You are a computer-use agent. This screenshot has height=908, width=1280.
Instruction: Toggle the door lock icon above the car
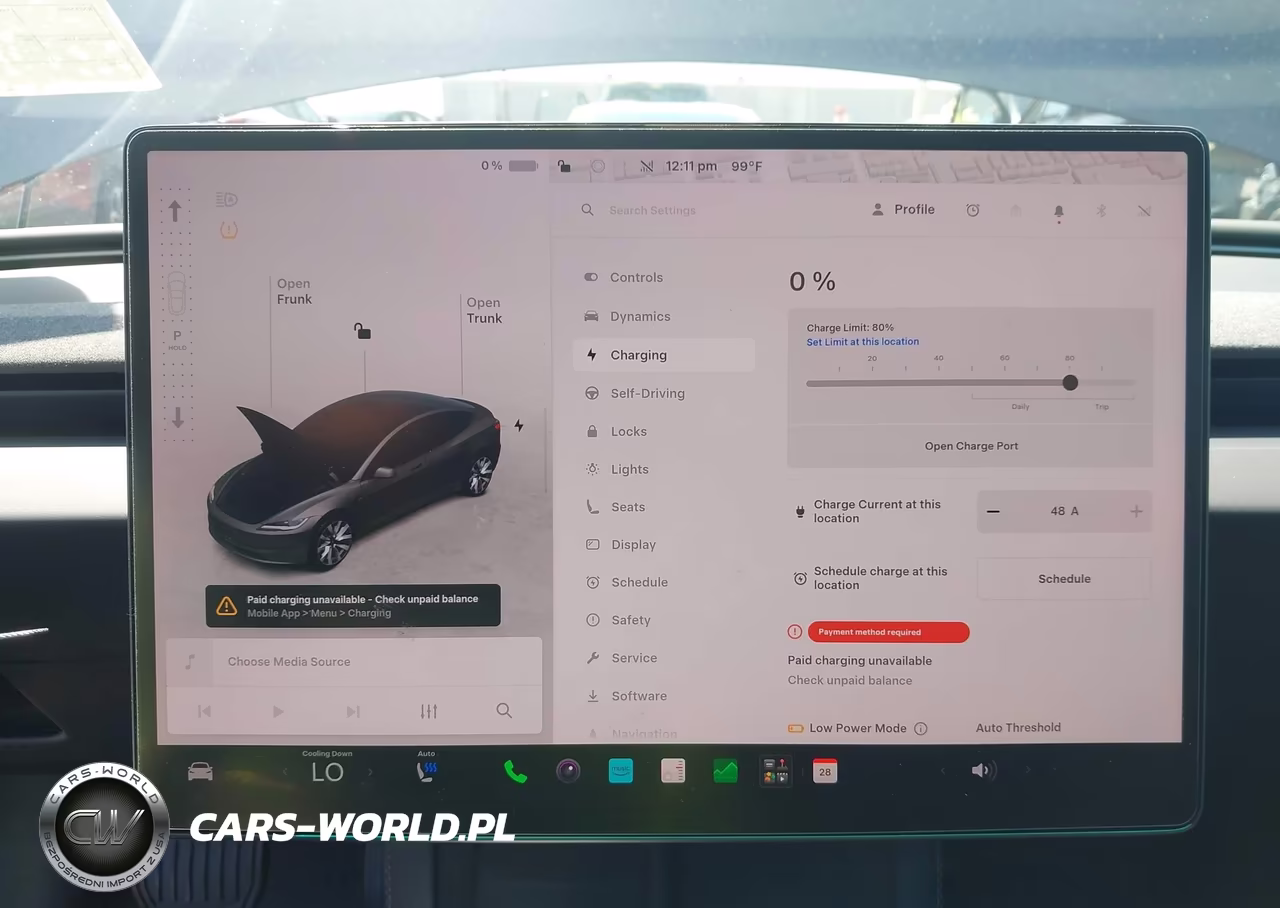362,330
